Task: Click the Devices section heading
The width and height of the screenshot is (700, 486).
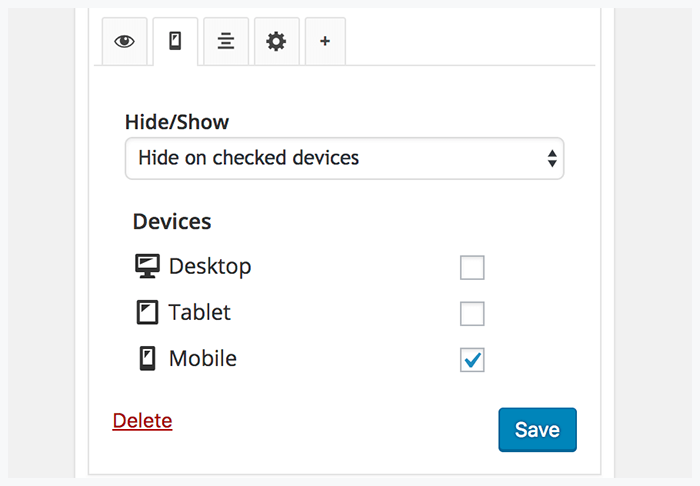Action: click(172, 221)
